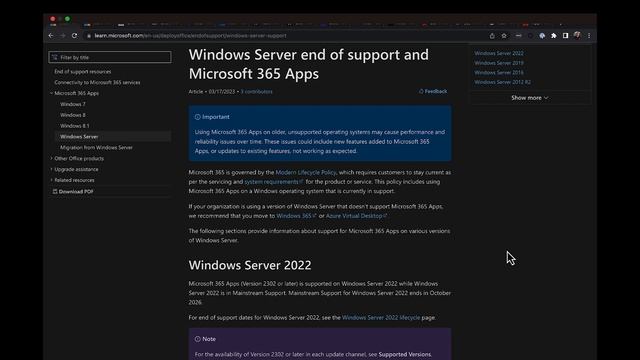Open the Windows 365 link
Viewport: 640px width, 360px height.
[296, 216]
